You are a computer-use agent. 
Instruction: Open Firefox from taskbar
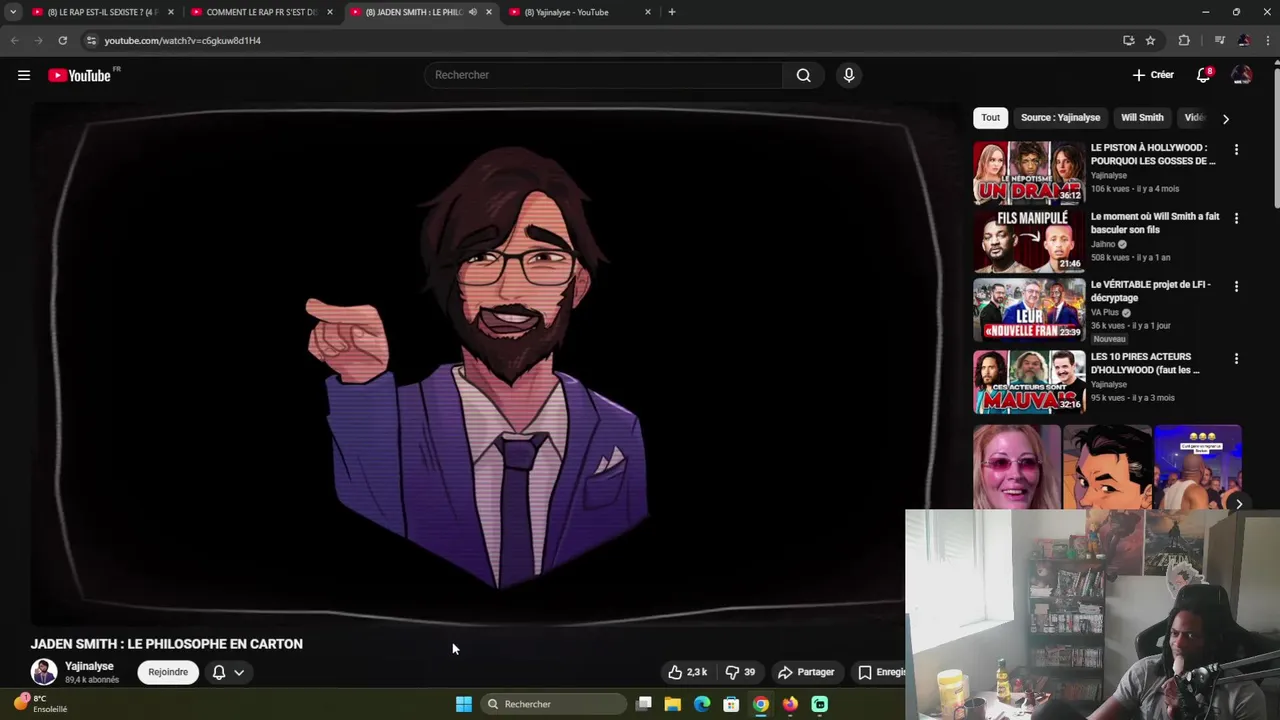790,704
